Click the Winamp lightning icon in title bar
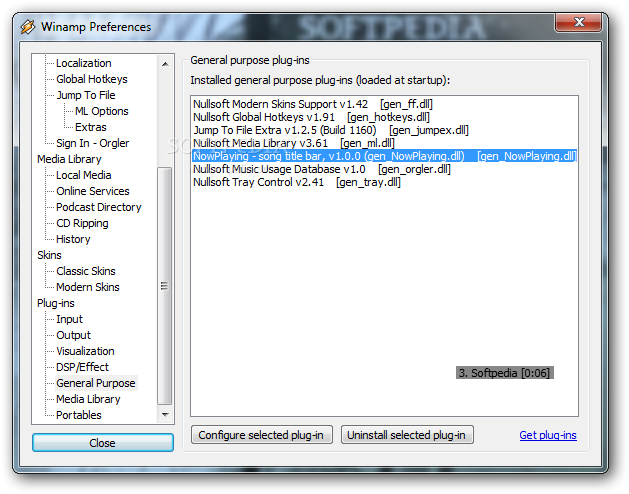 click(28, 27)
